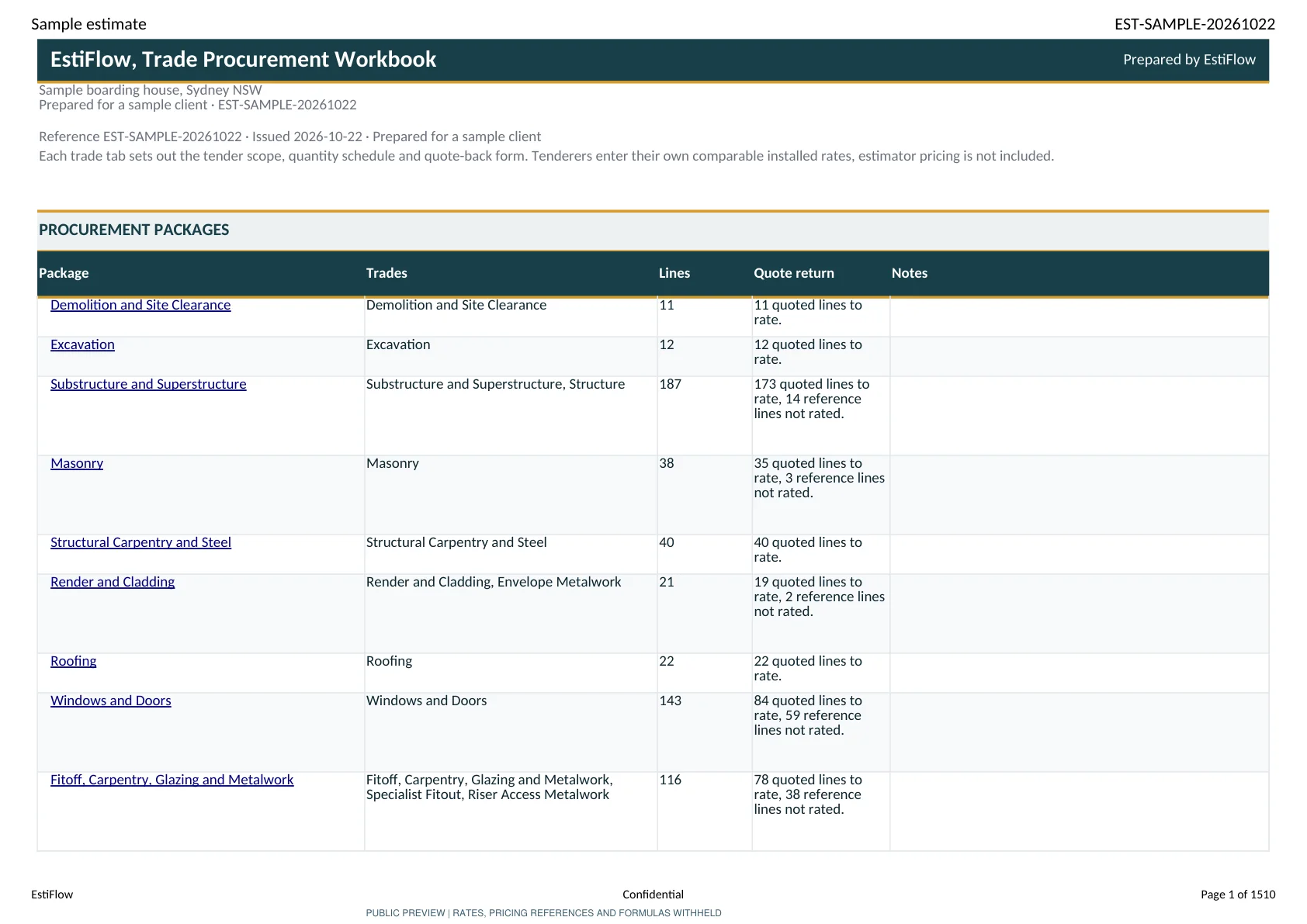Select the 'Reference EST-SAMPLE-20261022 · Issued' line
The width and height of the screenshot is (1307, 924).
click(x=290, y=137)
